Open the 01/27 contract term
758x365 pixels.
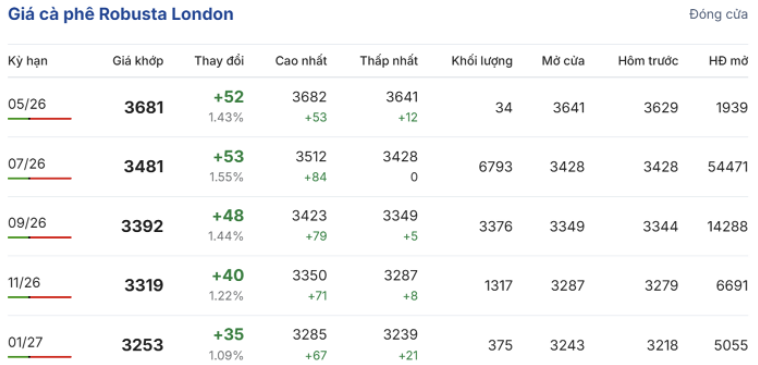[25, 343]
